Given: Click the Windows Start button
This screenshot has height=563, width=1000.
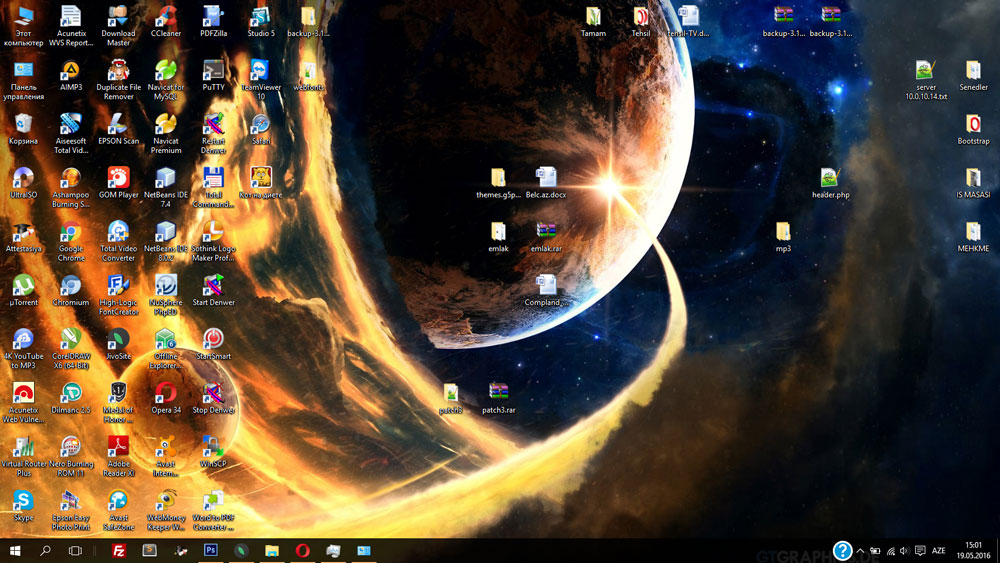Looking at the screenshot, I should (x=15, y=550).
